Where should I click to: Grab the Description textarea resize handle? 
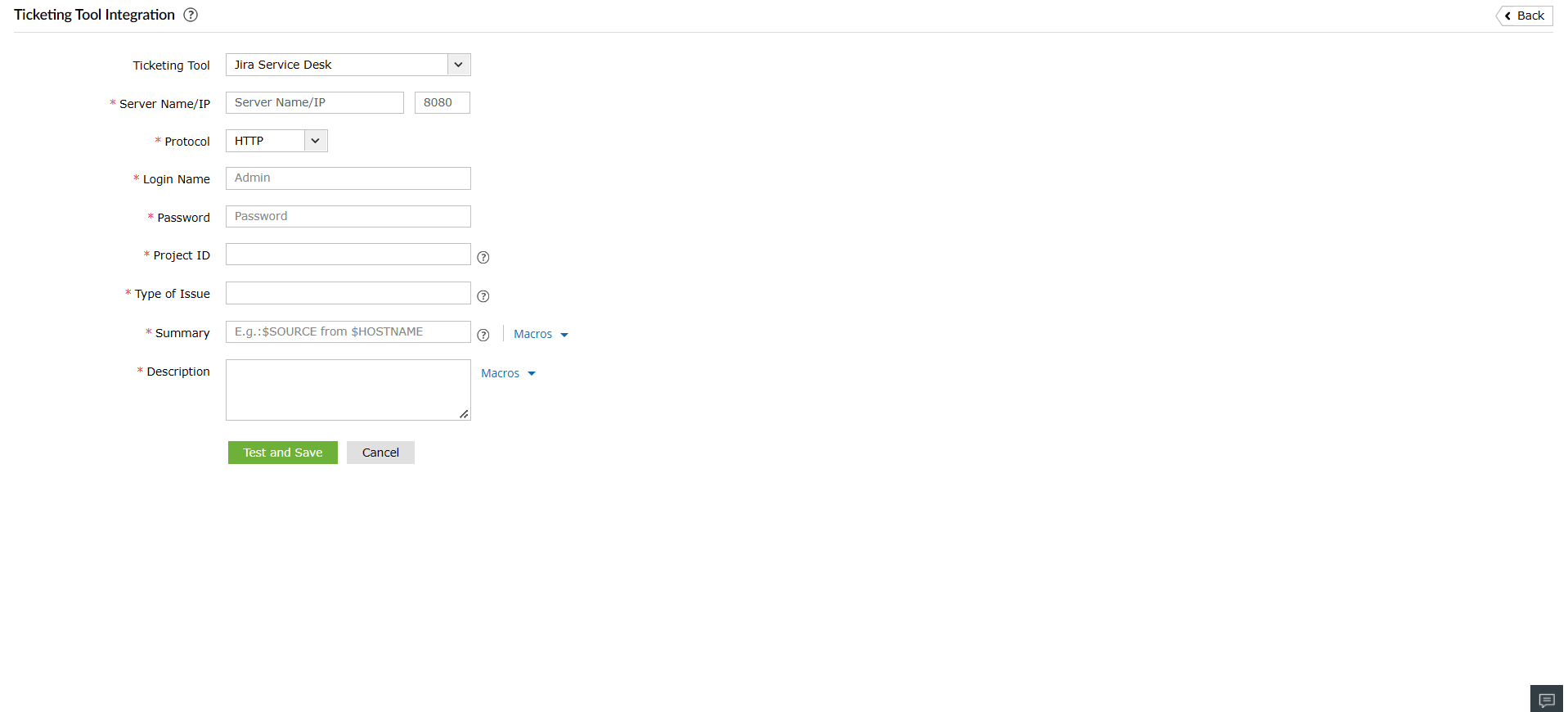point(464,414)
